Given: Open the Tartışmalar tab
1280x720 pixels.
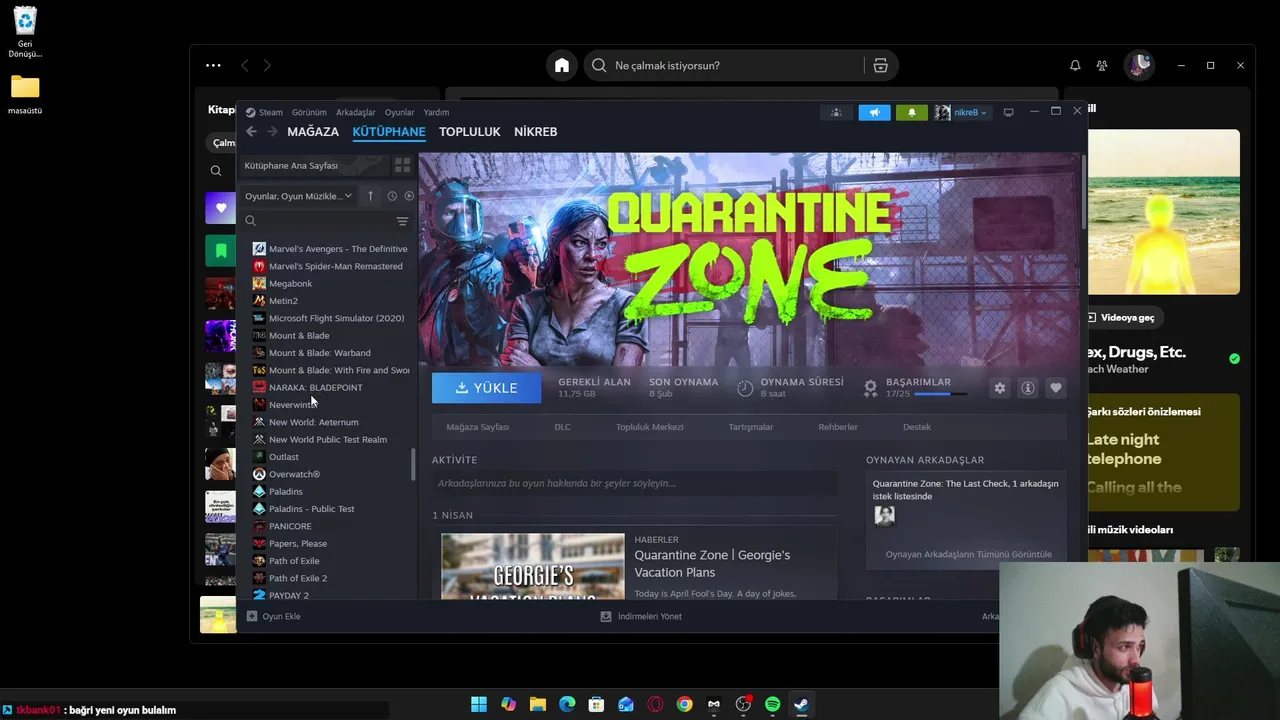Looking at the screenshot, I should [x=751, y=427].
